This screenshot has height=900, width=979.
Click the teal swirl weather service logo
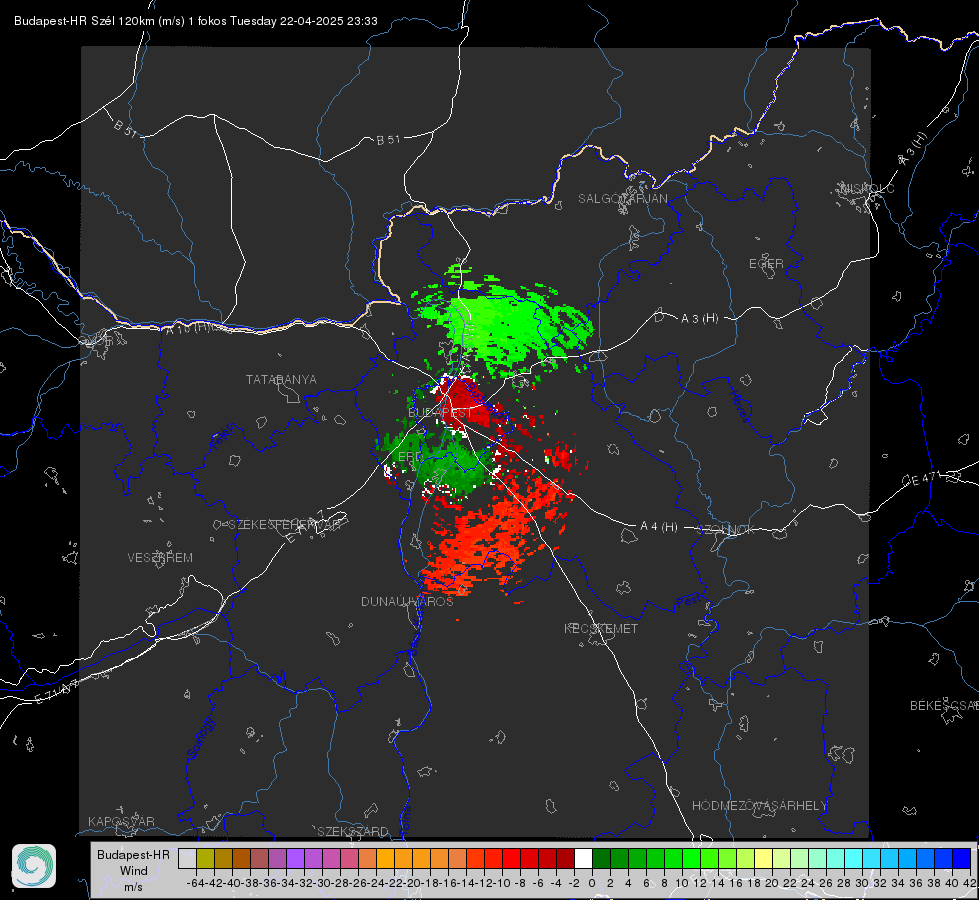click(x=34, y=866)
